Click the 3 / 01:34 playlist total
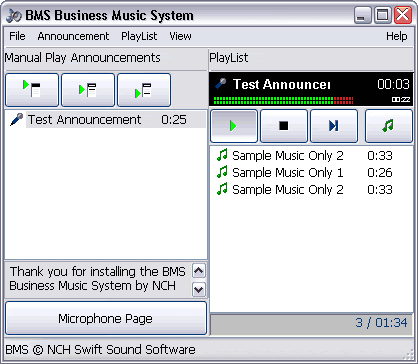This screenshot has width=418, height=364. point(381,323)
